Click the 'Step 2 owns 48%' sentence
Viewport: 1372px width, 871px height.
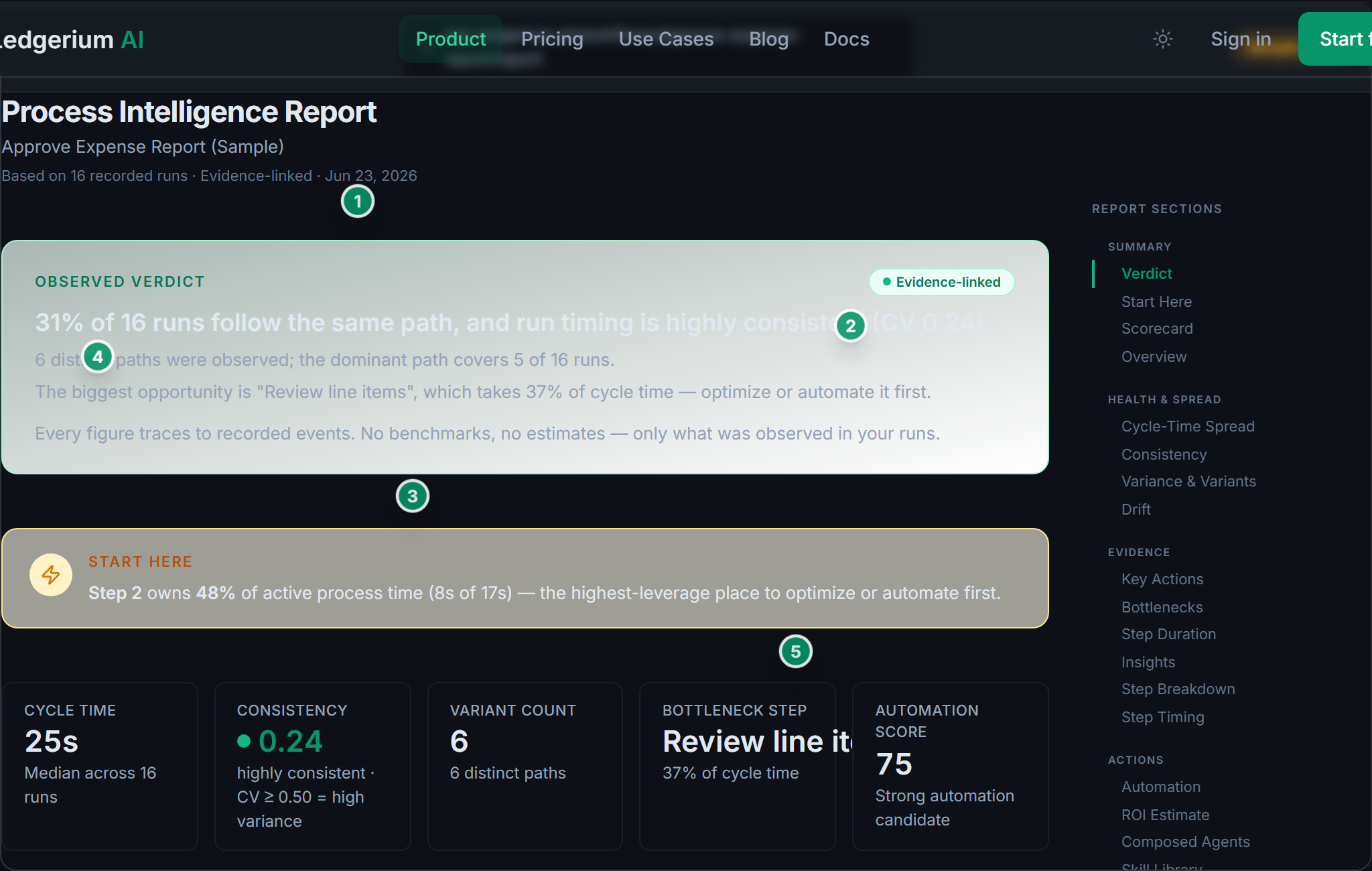coord(545,593)
